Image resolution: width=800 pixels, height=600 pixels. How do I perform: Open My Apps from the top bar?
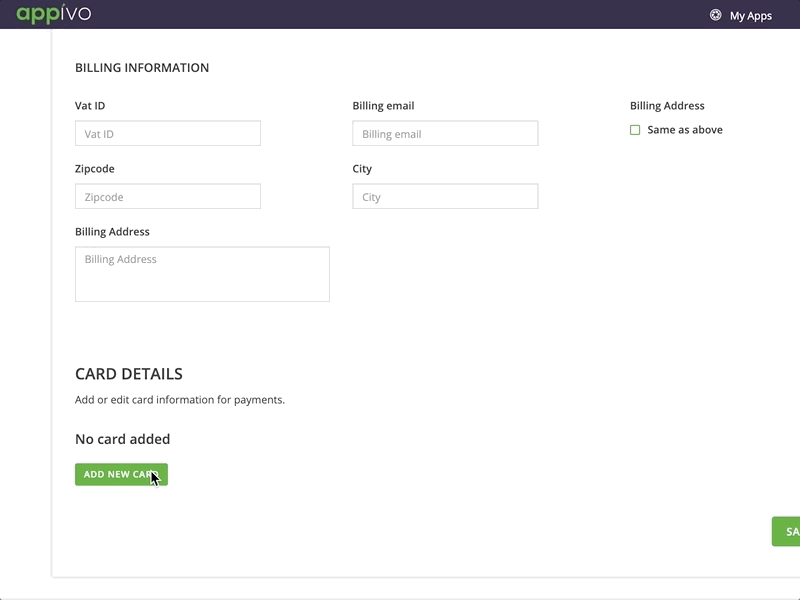tap(752, 16)
